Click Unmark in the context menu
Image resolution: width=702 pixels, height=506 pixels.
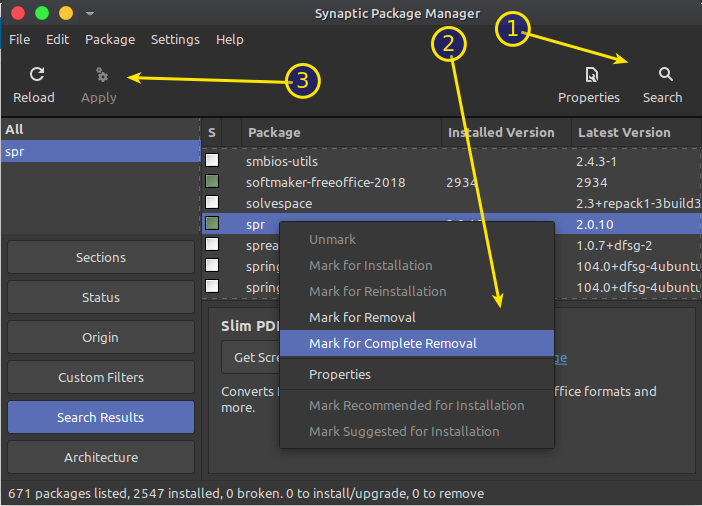coord(417,240)
